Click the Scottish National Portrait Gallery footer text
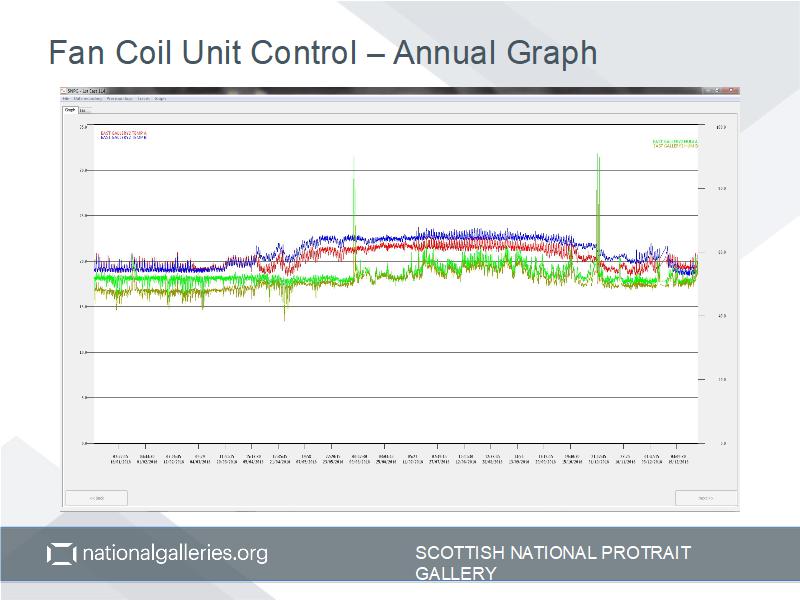 (x=553, y=562)
